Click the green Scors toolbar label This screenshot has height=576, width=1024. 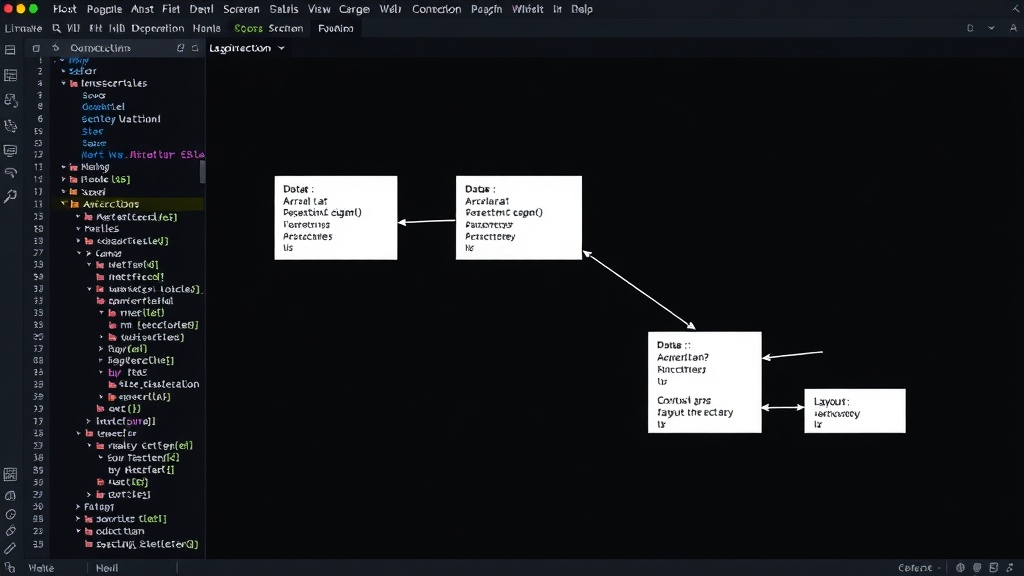pyautogui.click(x=248, y=28)
